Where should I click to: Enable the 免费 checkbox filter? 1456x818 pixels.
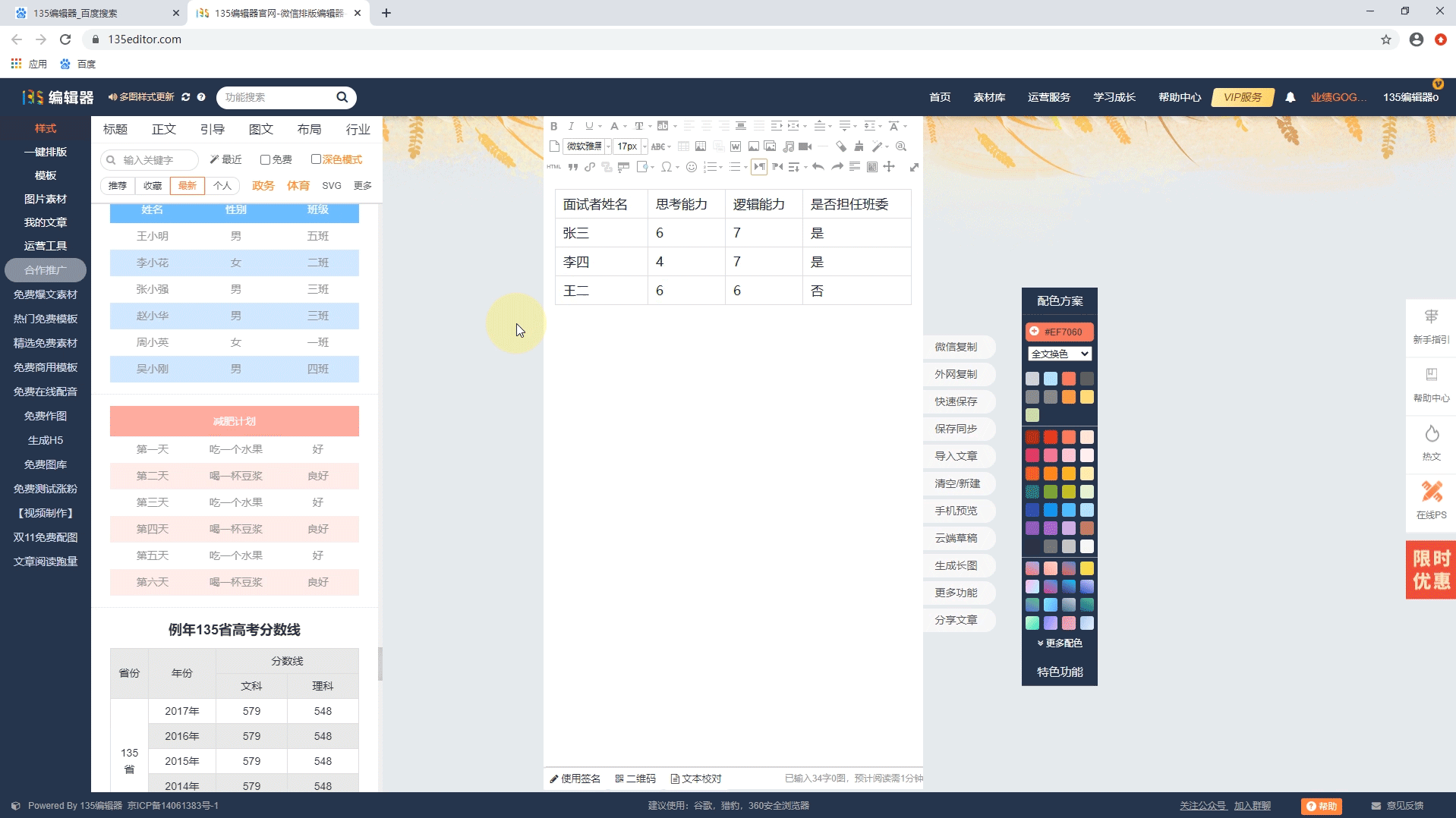tap(265, 159)
